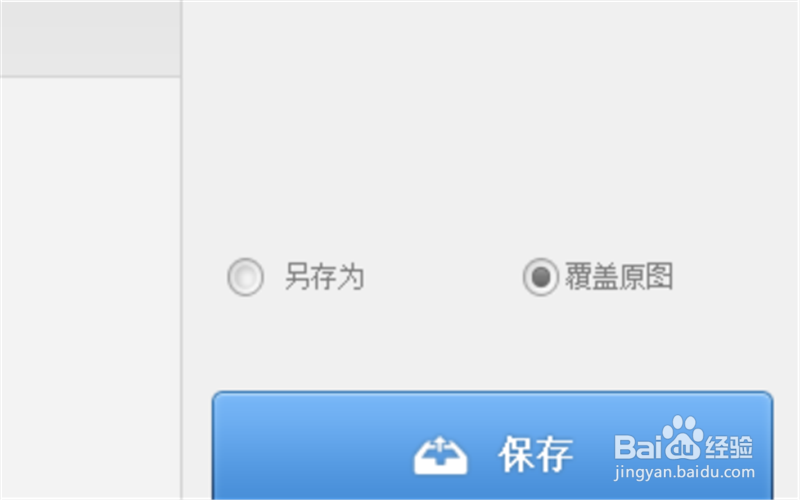Click the 另存为 label text
The height and width of the screenshot is (500, 800).
(324, 277)
